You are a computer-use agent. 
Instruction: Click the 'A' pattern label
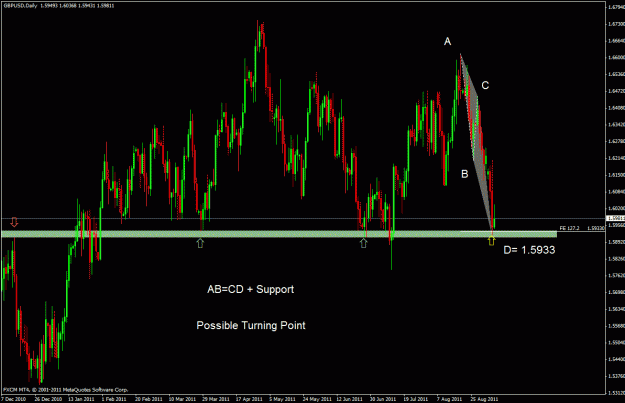[x=447, y=41]
